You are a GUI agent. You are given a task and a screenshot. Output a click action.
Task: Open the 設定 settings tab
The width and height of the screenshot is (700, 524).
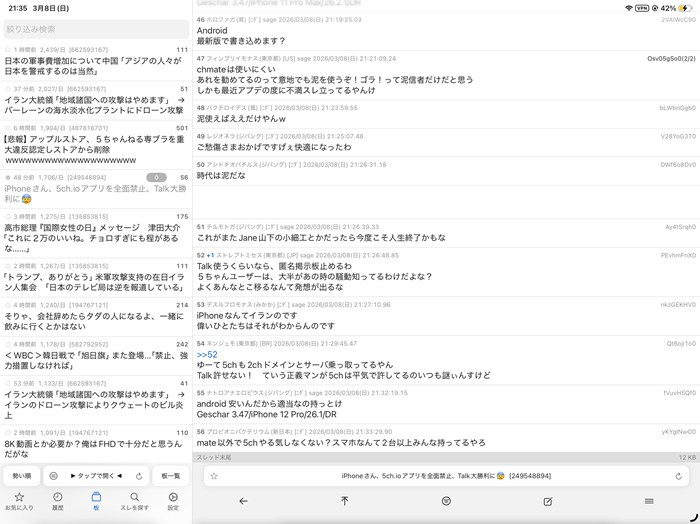[x=173, y=501]
